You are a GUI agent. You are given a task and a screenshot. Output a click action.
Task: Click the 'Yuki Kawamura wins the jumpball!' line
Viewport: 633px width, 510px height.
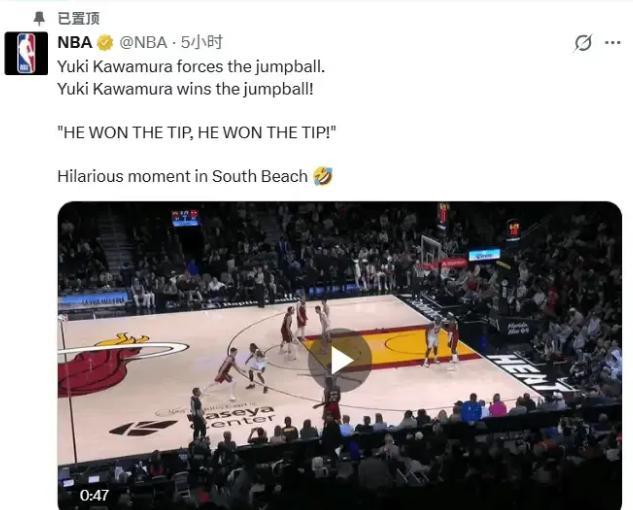coord(185,89)
